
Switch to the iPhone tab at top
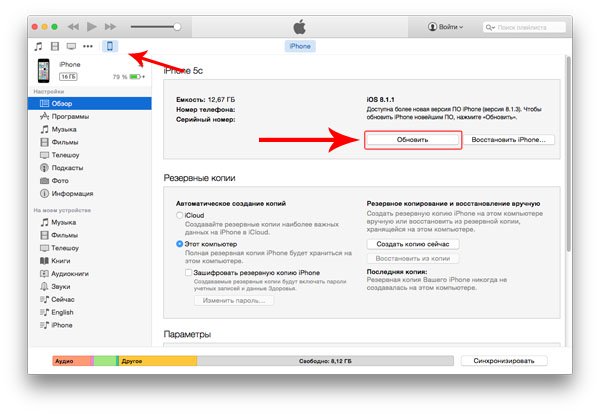pyautogui.click(x=300, y=46)
